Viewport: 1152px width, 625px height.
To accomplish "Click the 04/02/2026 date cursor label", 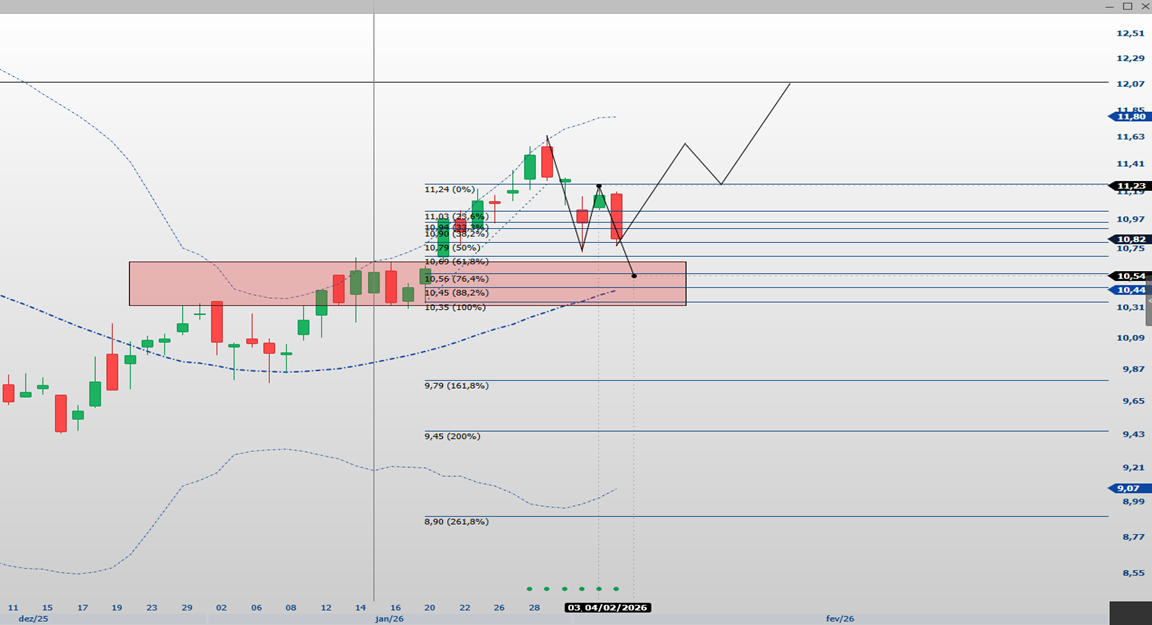I will pyautogui.click(x=607, y=607).
